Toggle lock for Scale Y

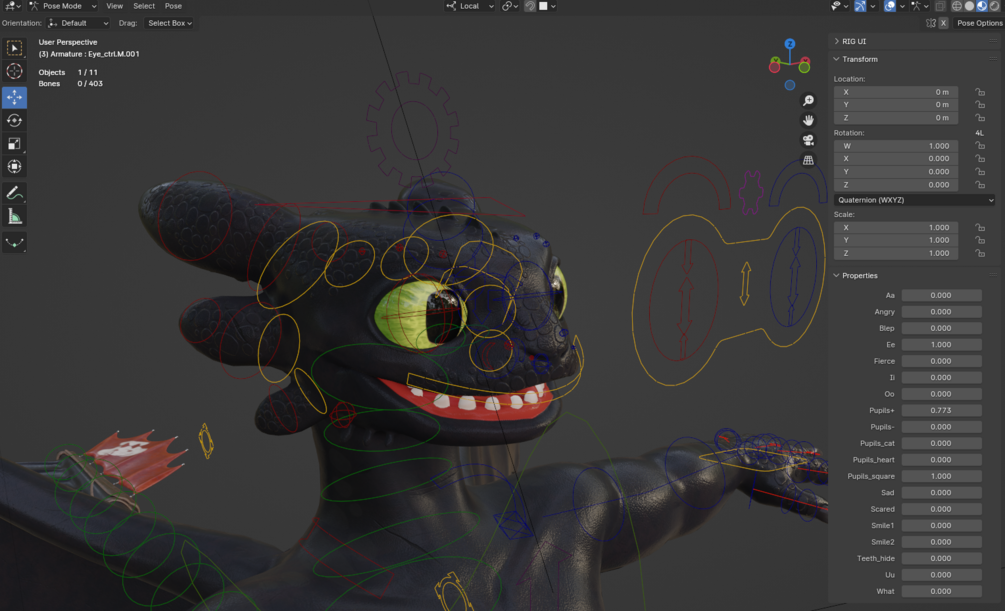click(980, 240)
